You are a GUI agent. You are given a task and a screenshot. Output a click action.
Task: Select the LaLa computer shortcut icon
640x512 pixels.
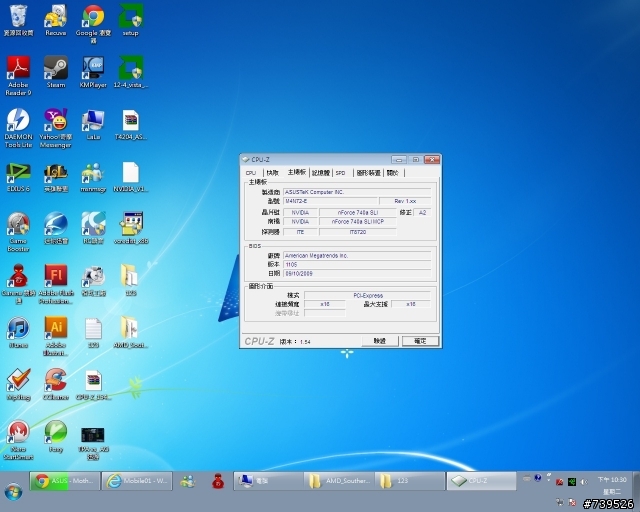[93, 125]
